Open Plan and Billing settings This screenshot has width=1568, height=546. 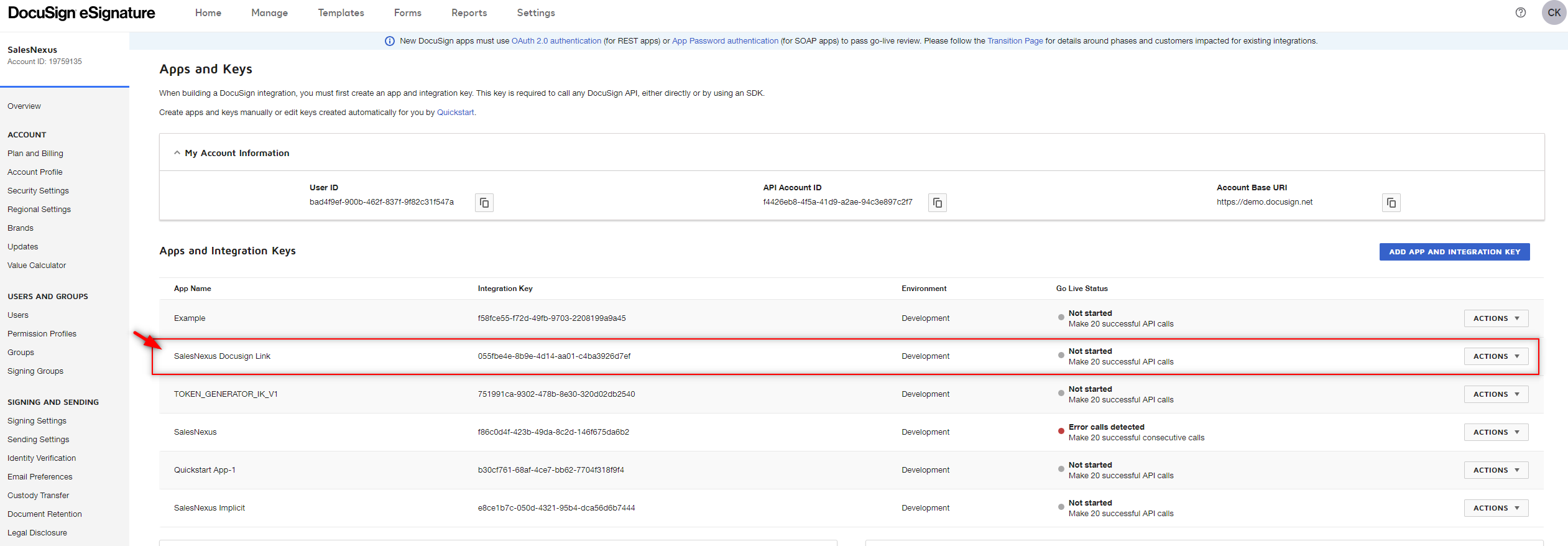click(35, 154)
